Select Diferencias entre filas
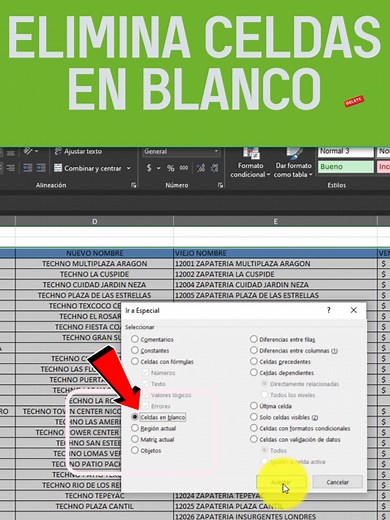 (x=283, y=339)
